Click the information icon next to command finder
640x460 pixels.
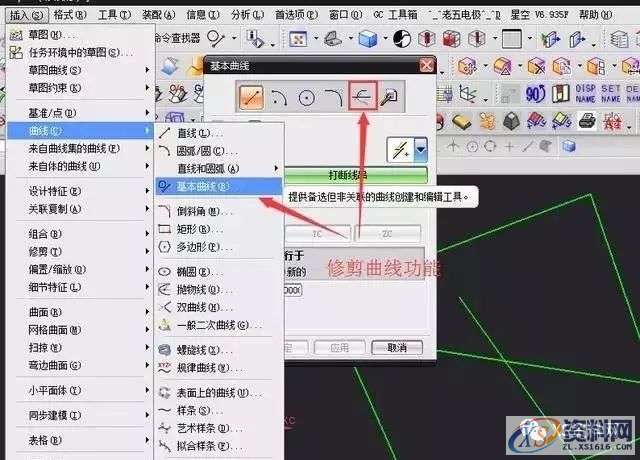click(x=255, y=38)
